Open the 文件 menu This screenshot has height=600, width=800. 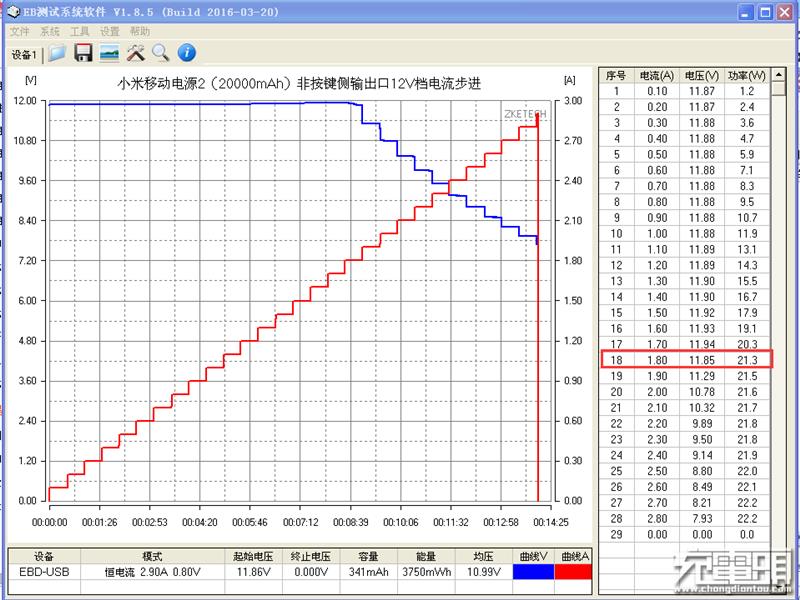pos(20,32)
